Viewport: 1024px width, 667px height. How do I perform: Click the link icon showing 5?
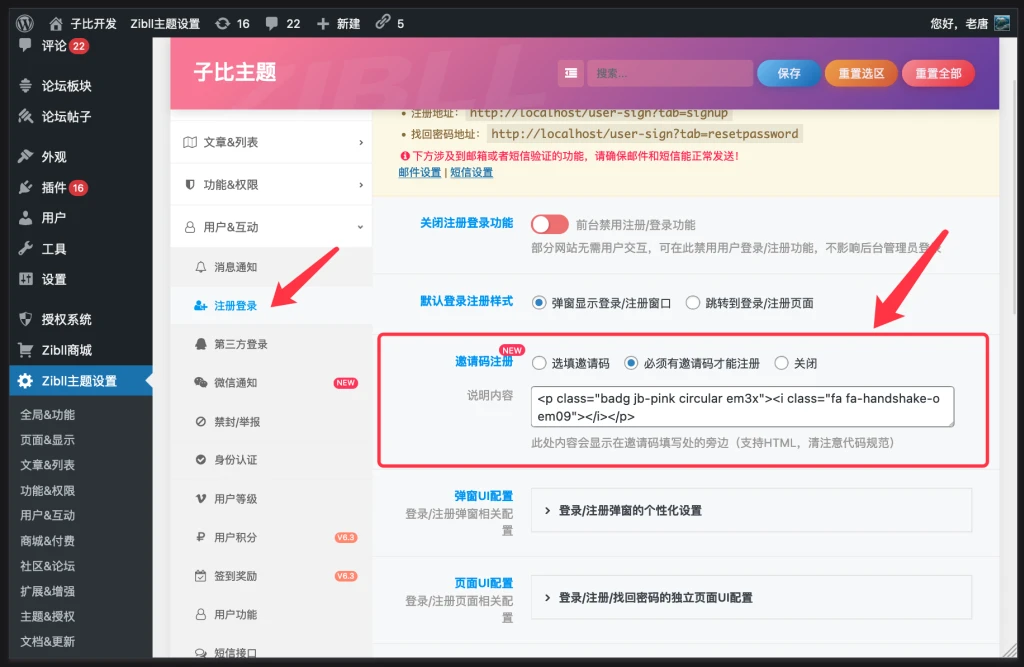[x=382, y=23]
